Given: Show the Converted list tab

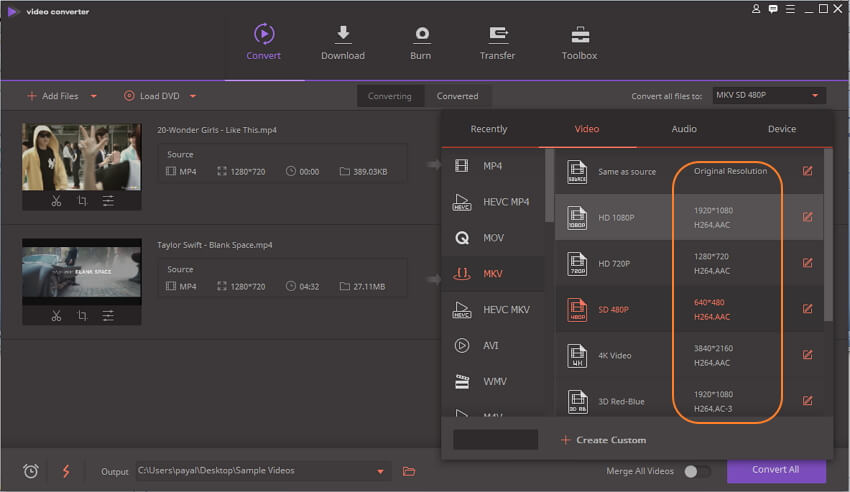Looking at the screenshot, I should (458, 96).
